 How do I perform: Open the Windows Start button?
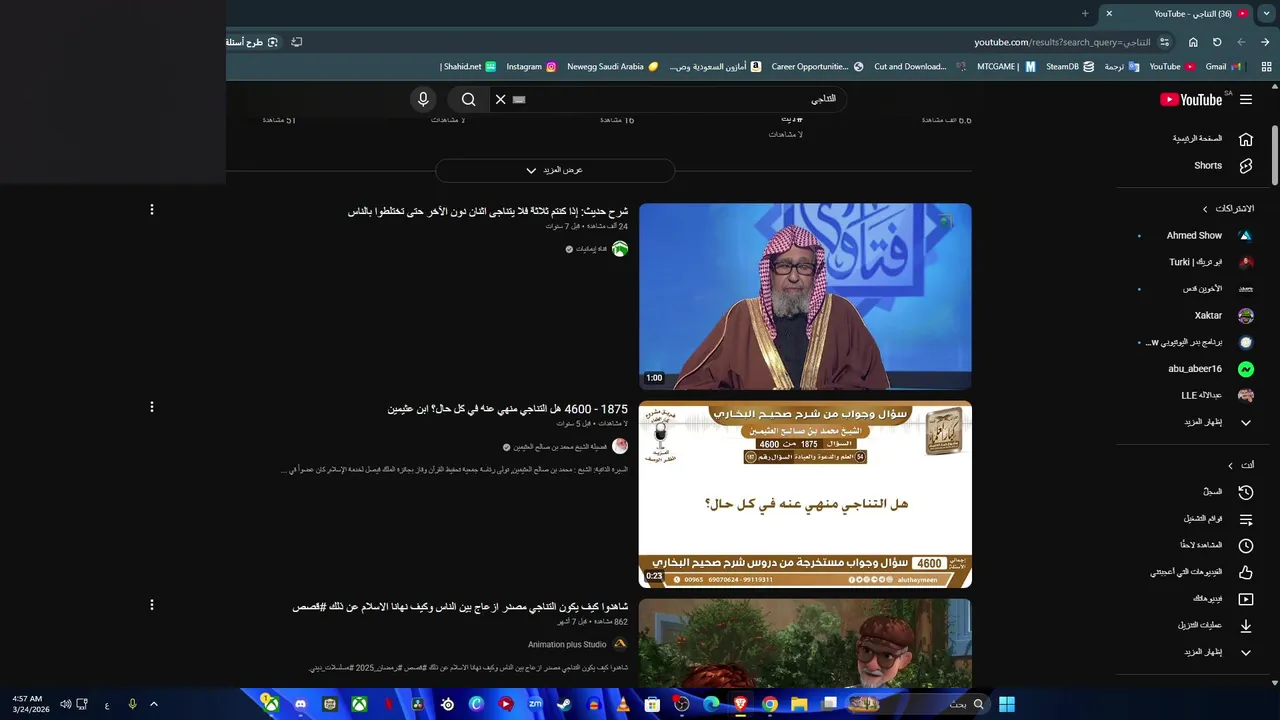pos(1006,704)
